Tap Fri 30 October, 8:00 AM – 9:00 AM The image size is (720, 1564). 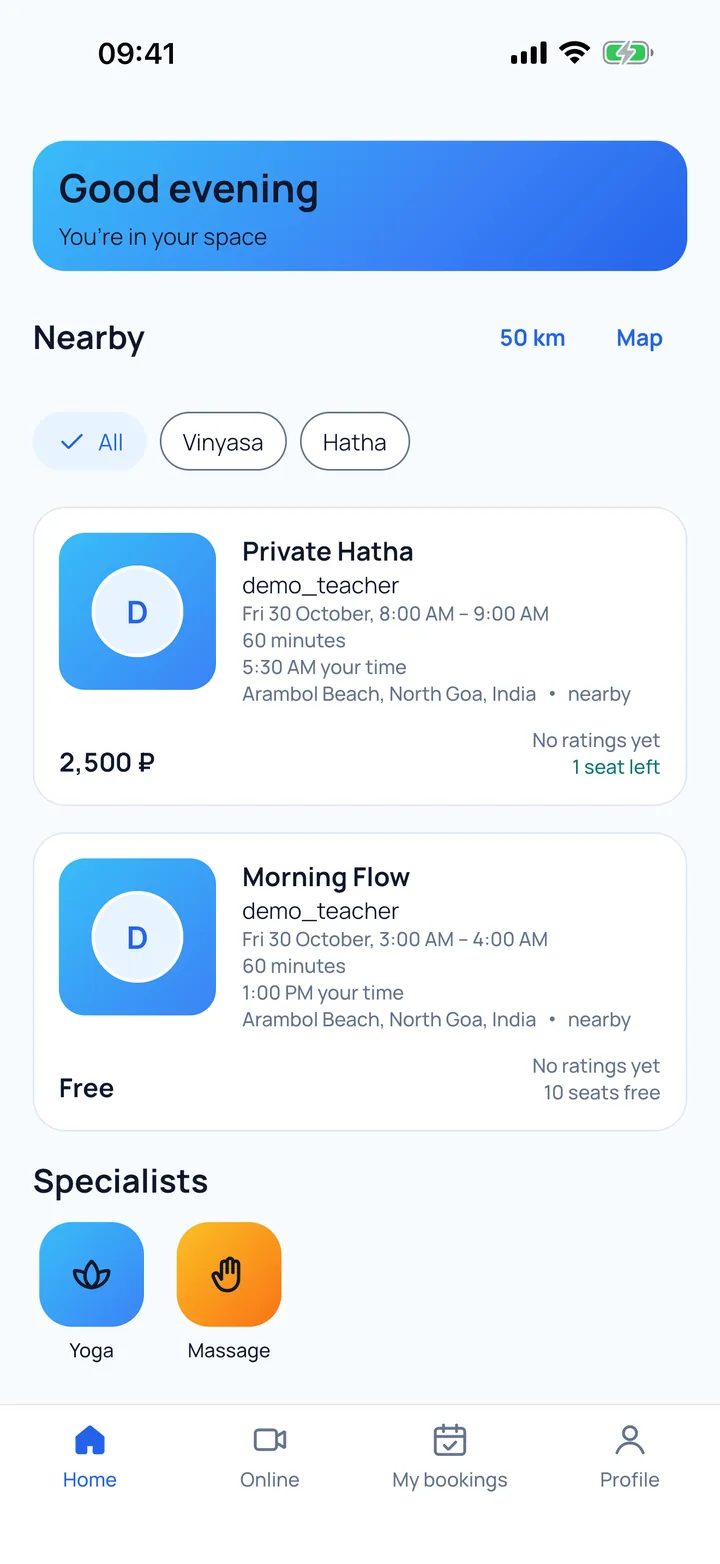pyautogui.click(x=395, y=614)
